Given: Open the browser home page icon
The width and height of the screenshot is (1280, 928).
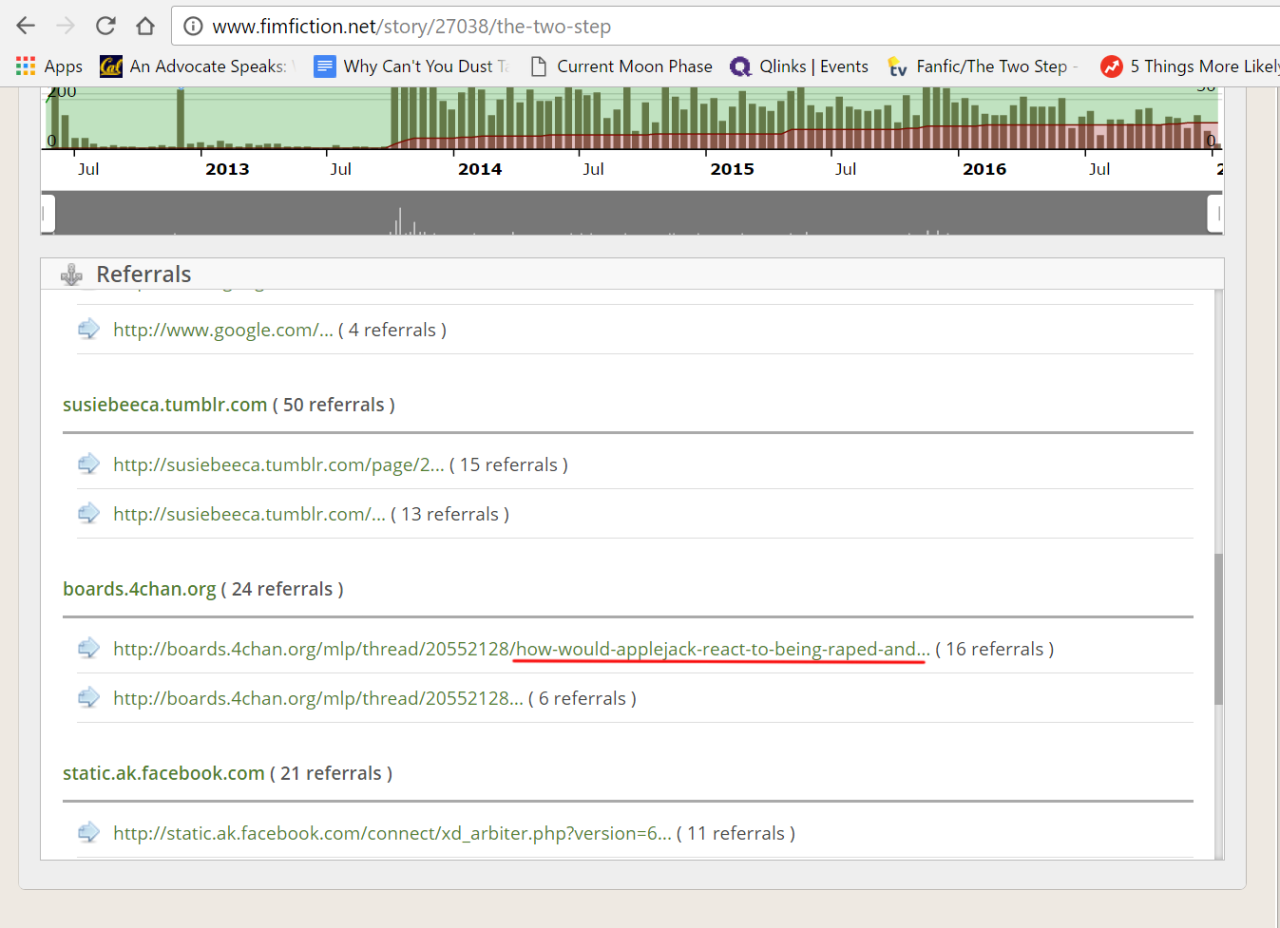Looking at the screenshot, I should (145, 26).
